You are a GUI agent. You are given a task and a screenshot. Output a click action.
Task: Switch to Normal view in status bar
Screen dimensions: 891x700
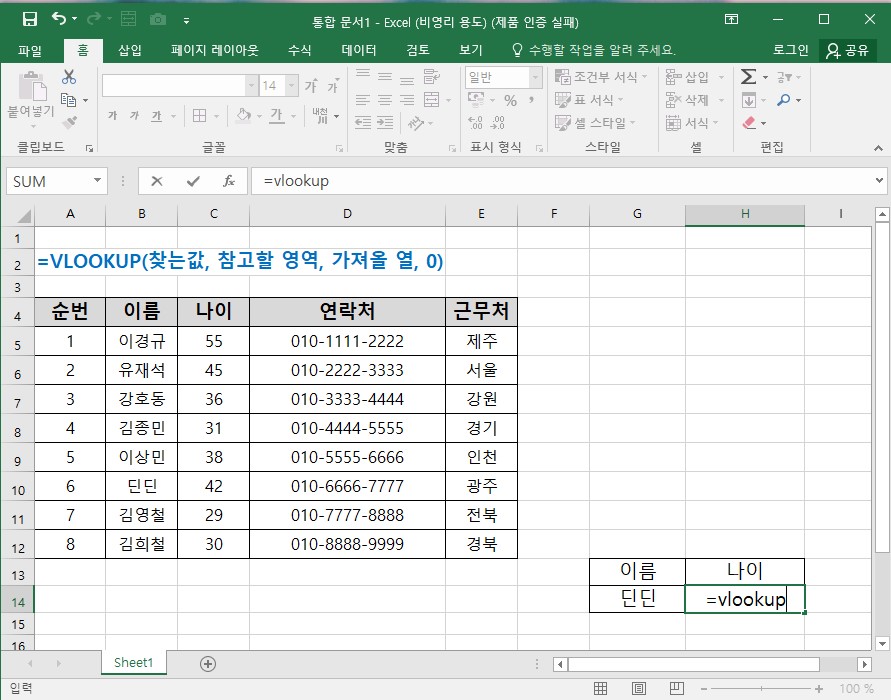(x=601, y=689)
